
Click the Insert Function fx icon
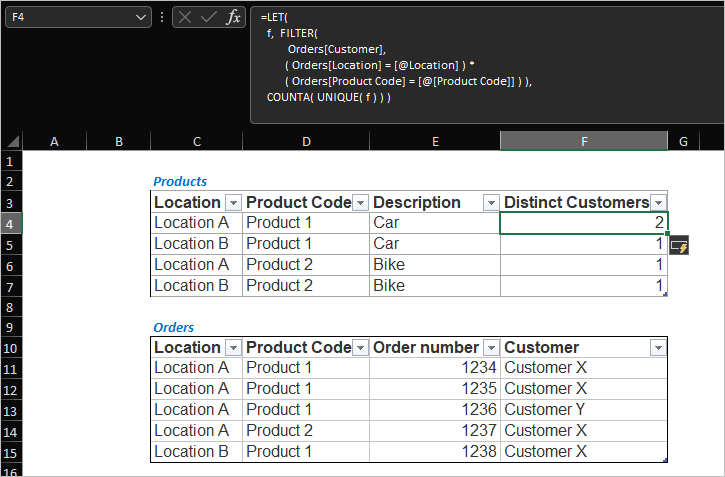[232, 17]
